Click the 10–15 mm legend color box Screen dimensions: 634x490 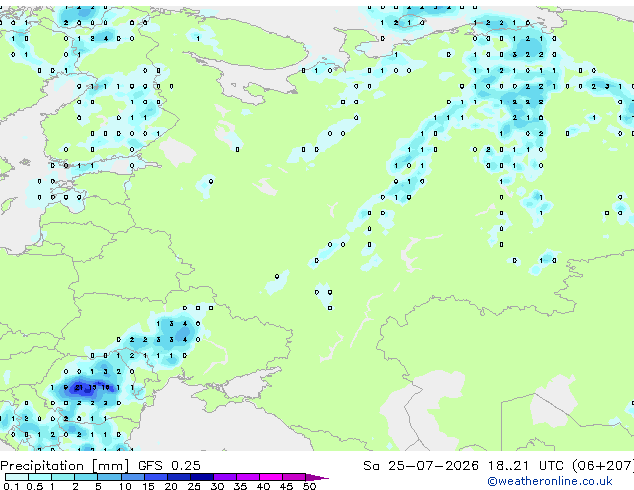pos(133,477)
